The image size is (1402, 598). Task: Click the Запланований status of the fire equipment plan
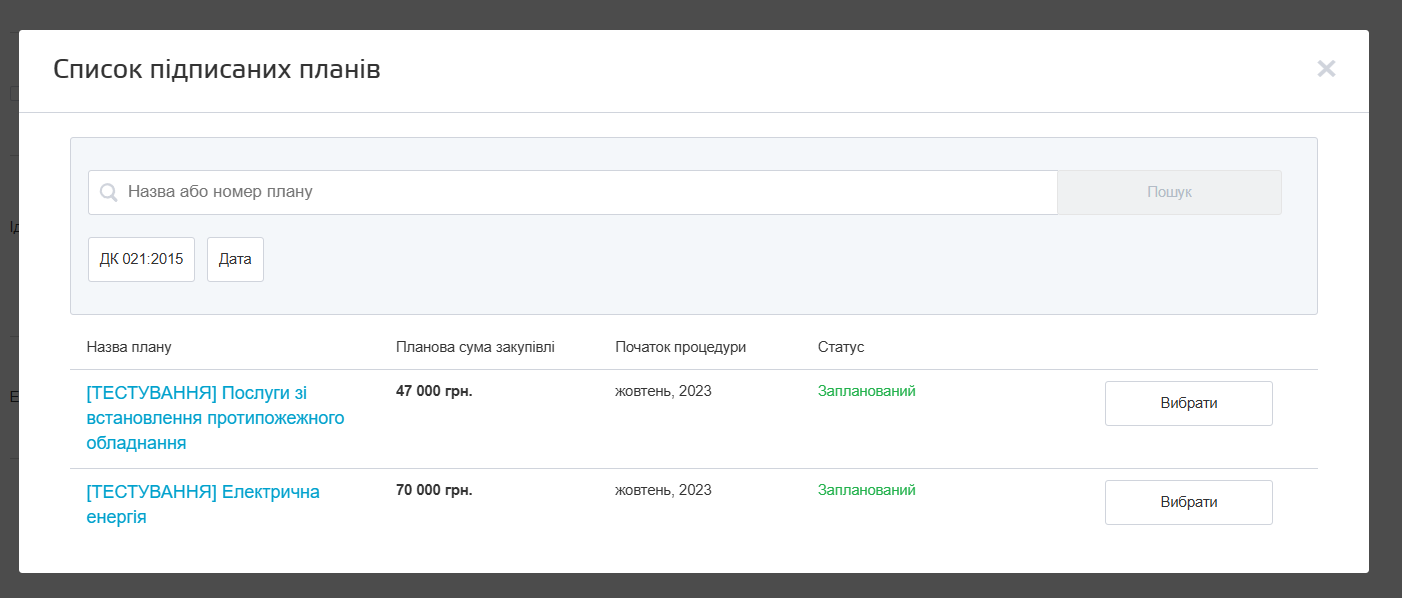(866, 391)
